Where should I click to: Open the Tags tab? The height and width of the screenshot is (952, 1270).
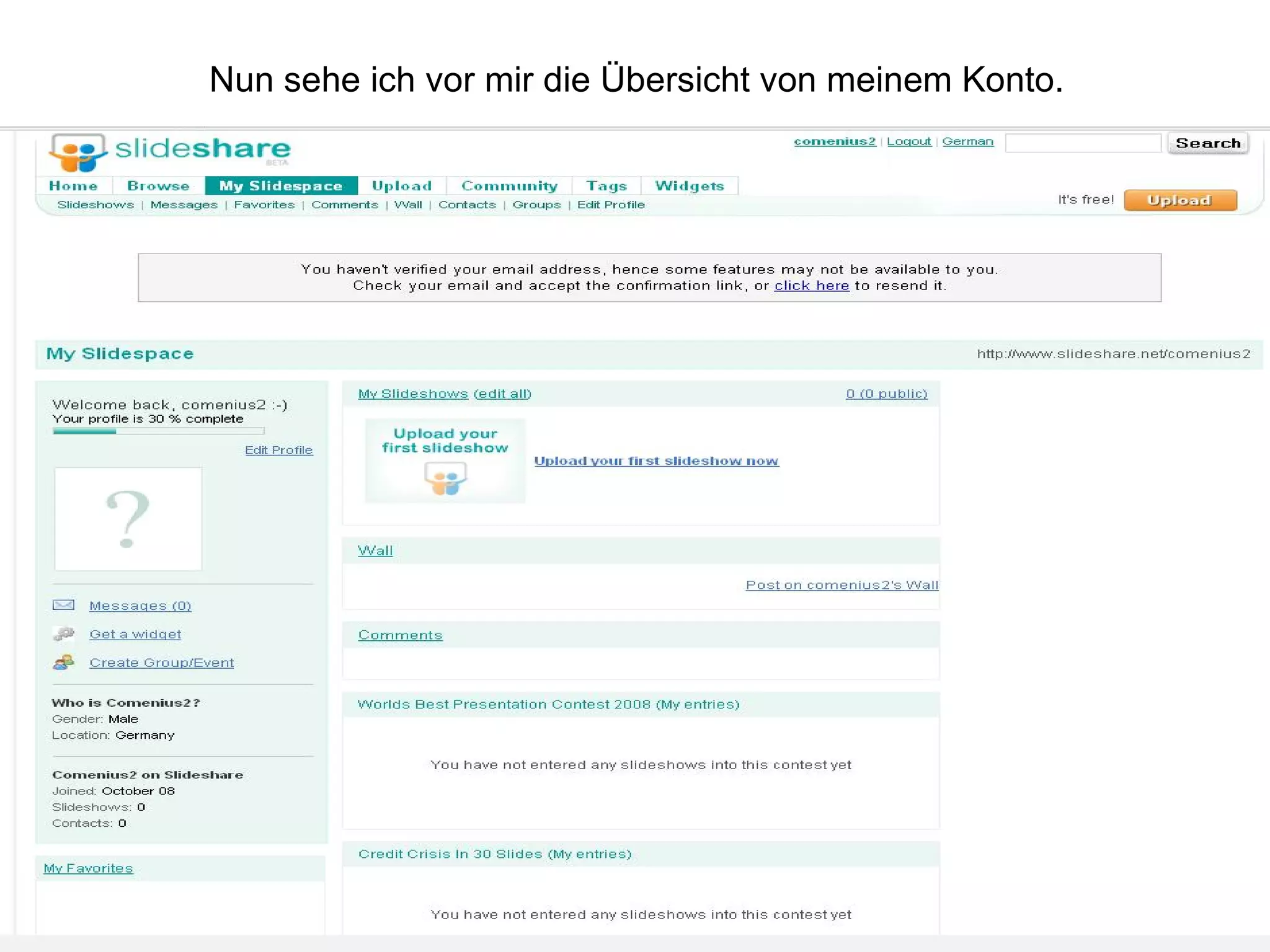[606, 186]
